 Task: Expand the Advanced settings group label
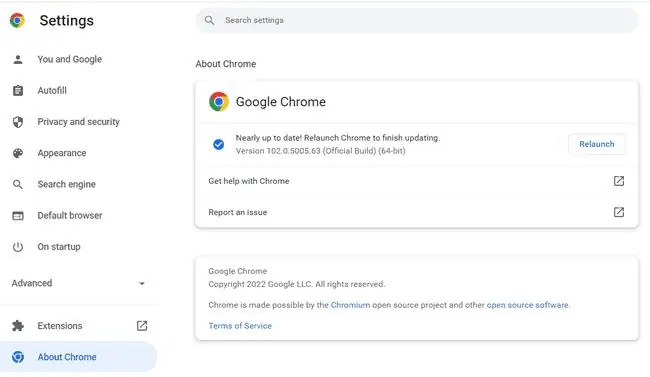(32, 283)
